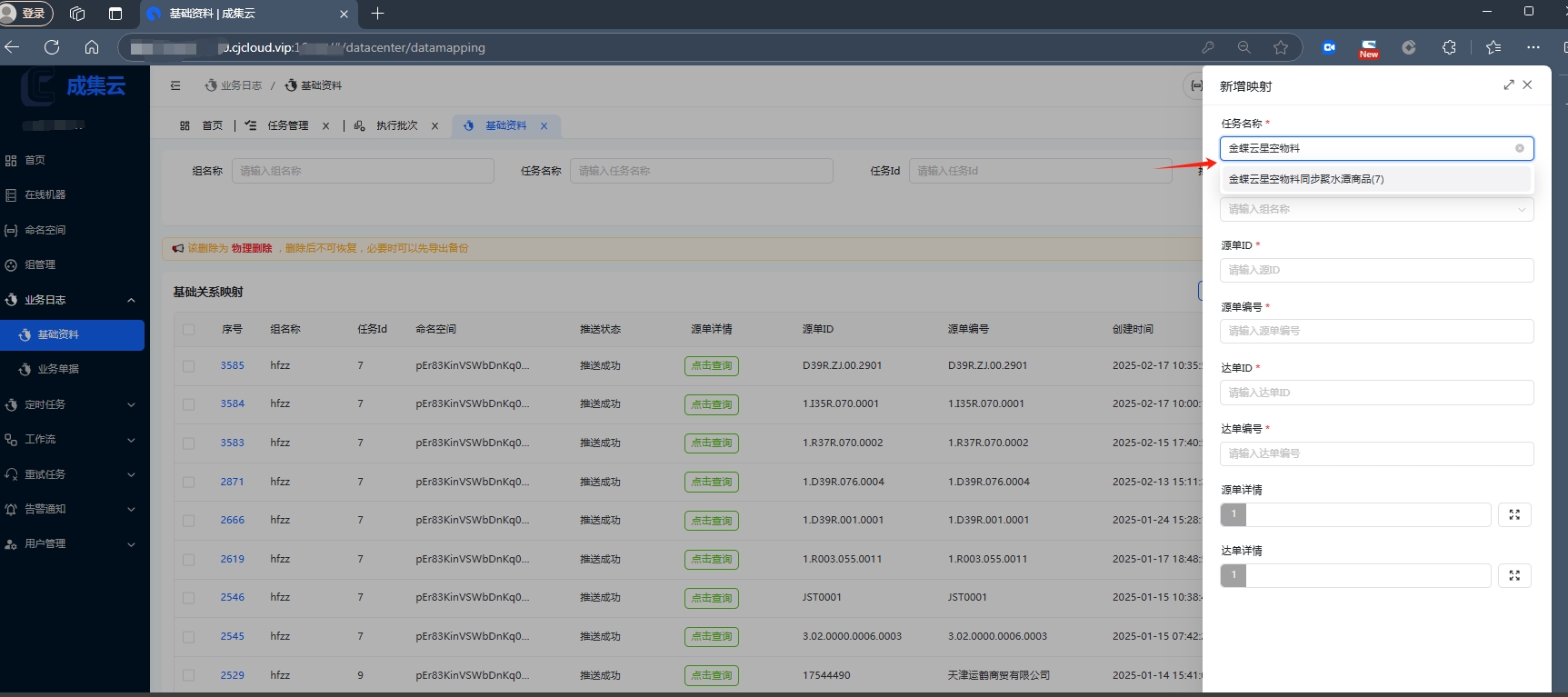Click the browser home icon
The image size is (1568, 697).
(92, 47)
